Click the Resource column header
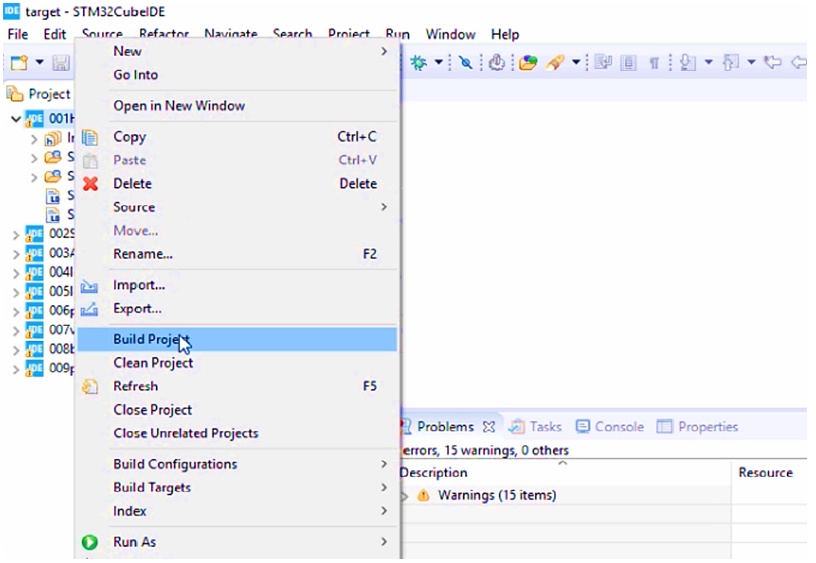The image size is (816, 563). point(769,472)
